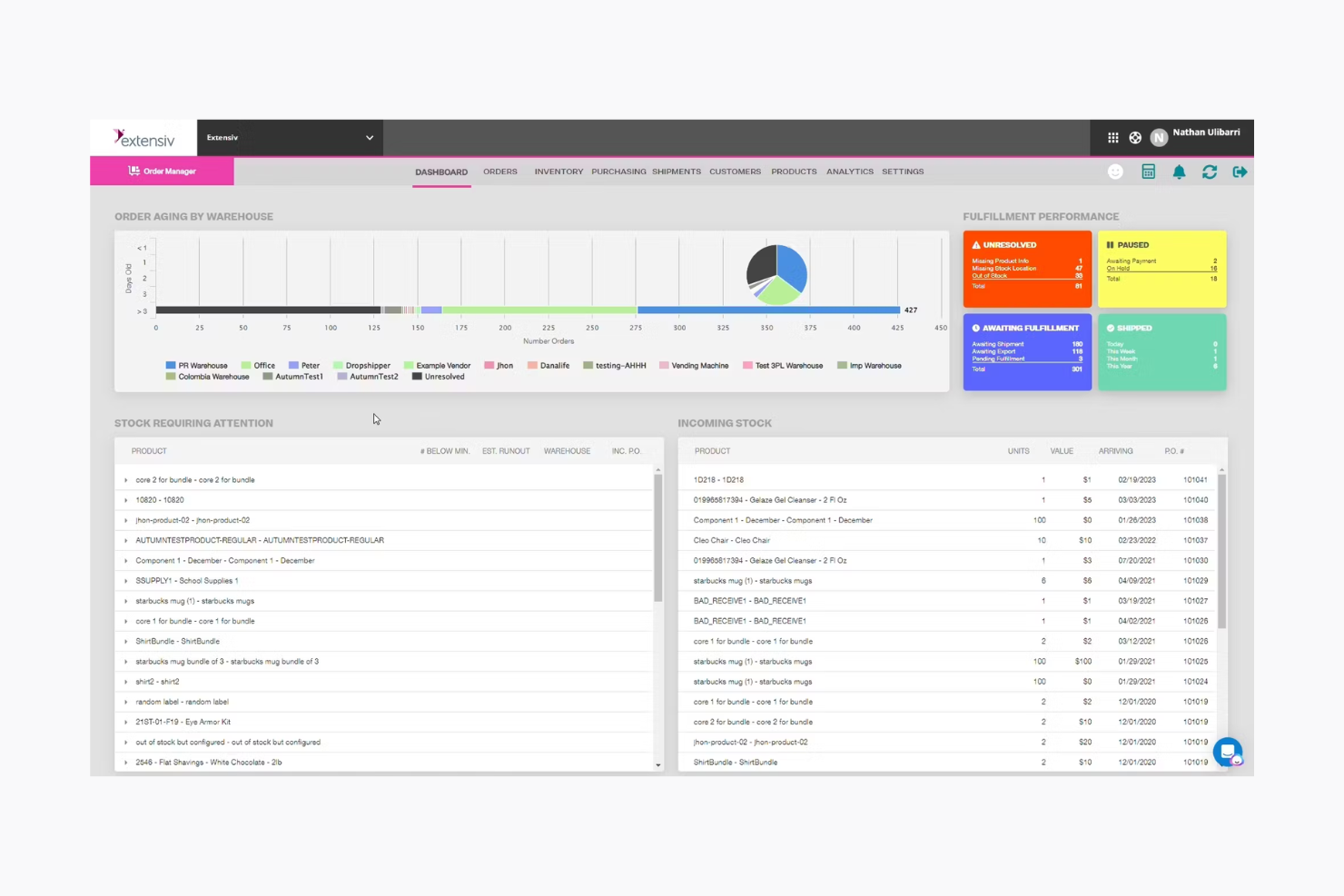Switch to the ORDERS tab

pos(499,171)
